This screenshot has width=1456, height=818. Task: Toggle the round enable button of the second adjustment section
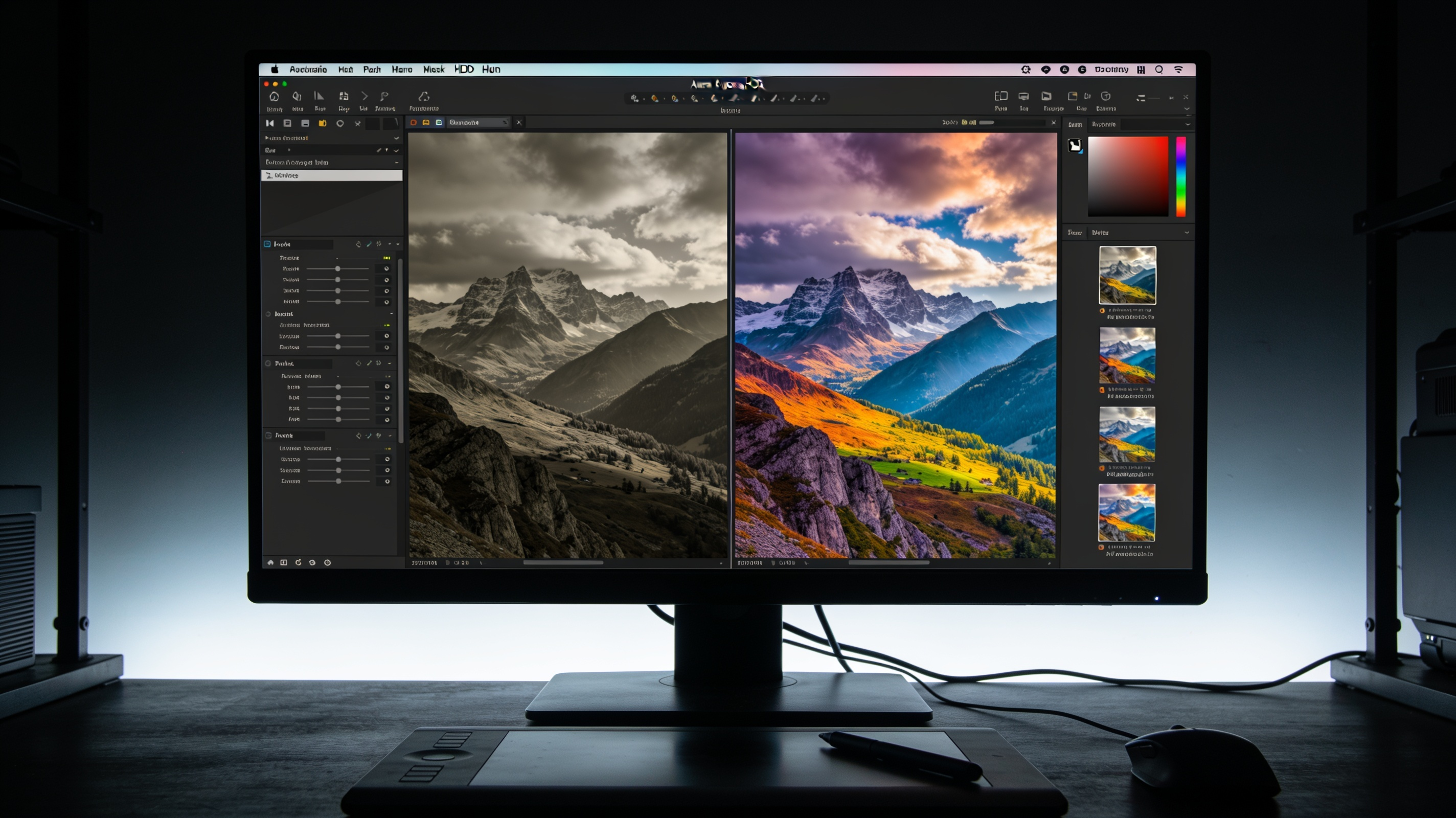coord(268,314)
